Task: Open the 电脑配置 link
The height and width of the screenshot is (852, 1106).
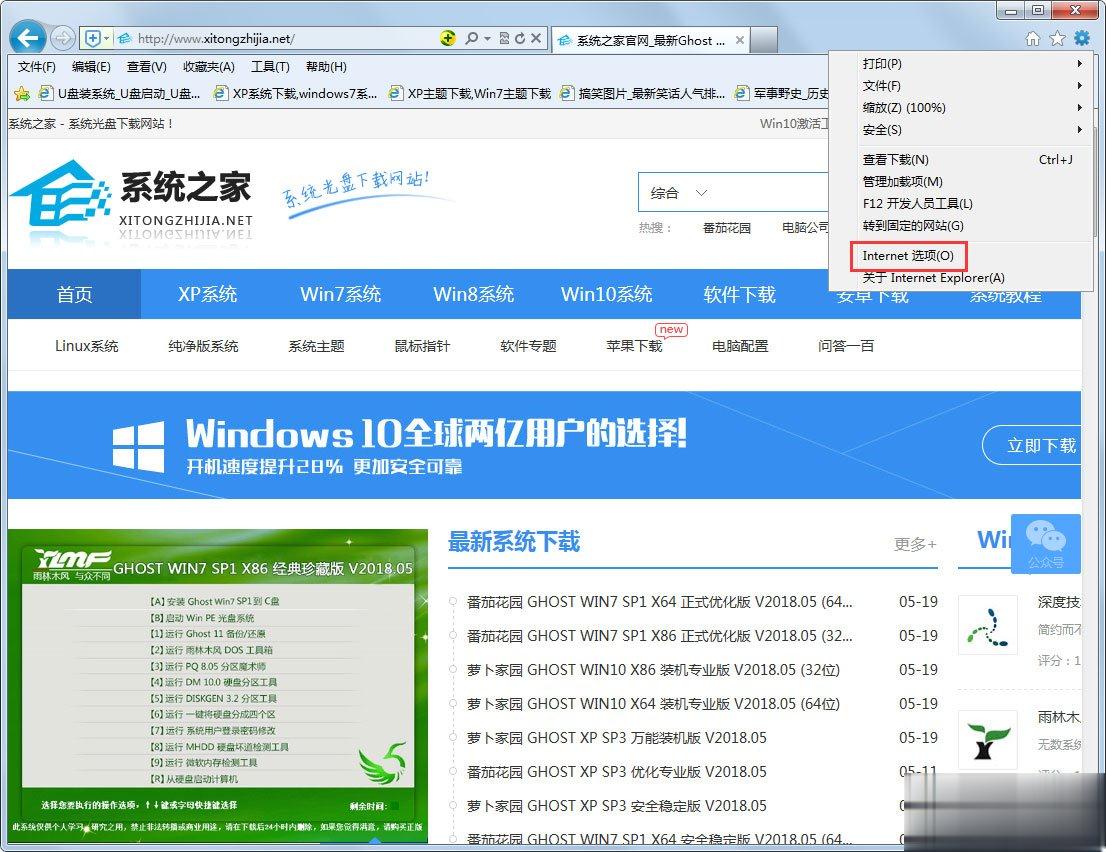Action: click(740, 346)
